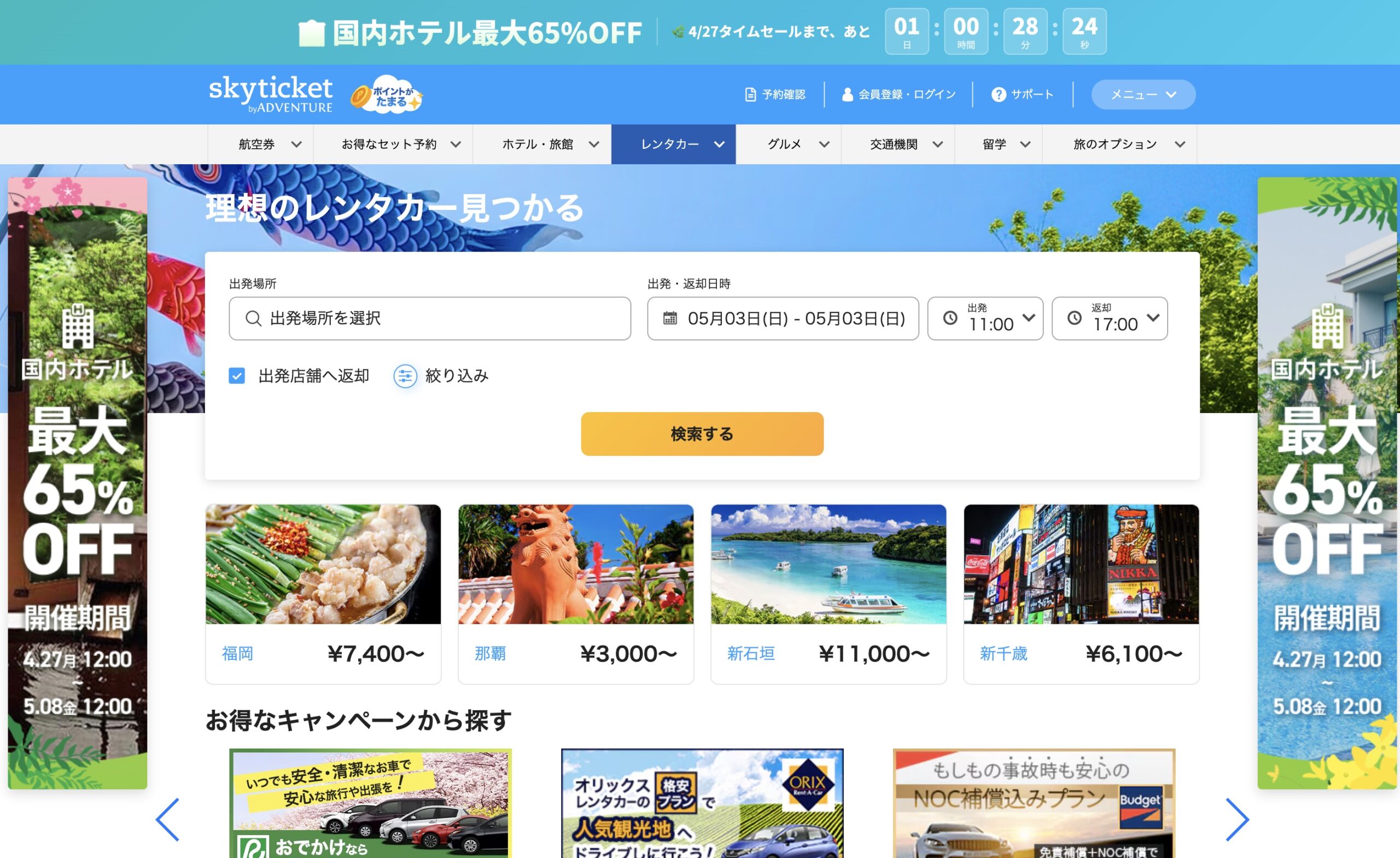The width and height of the screenshot is (1400, 858).
Task: Click the points cloud badge icon
Action: pos(388,95)
